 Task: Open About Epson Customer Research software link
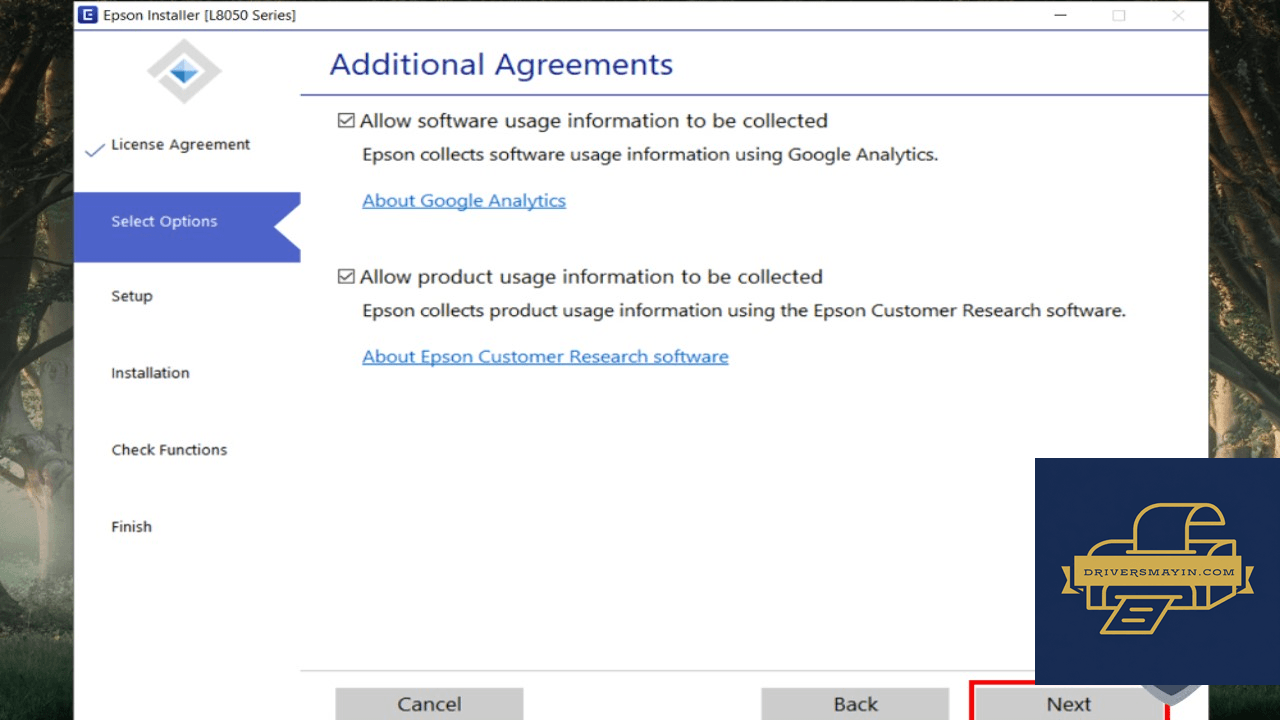click(x=545, y=356)
